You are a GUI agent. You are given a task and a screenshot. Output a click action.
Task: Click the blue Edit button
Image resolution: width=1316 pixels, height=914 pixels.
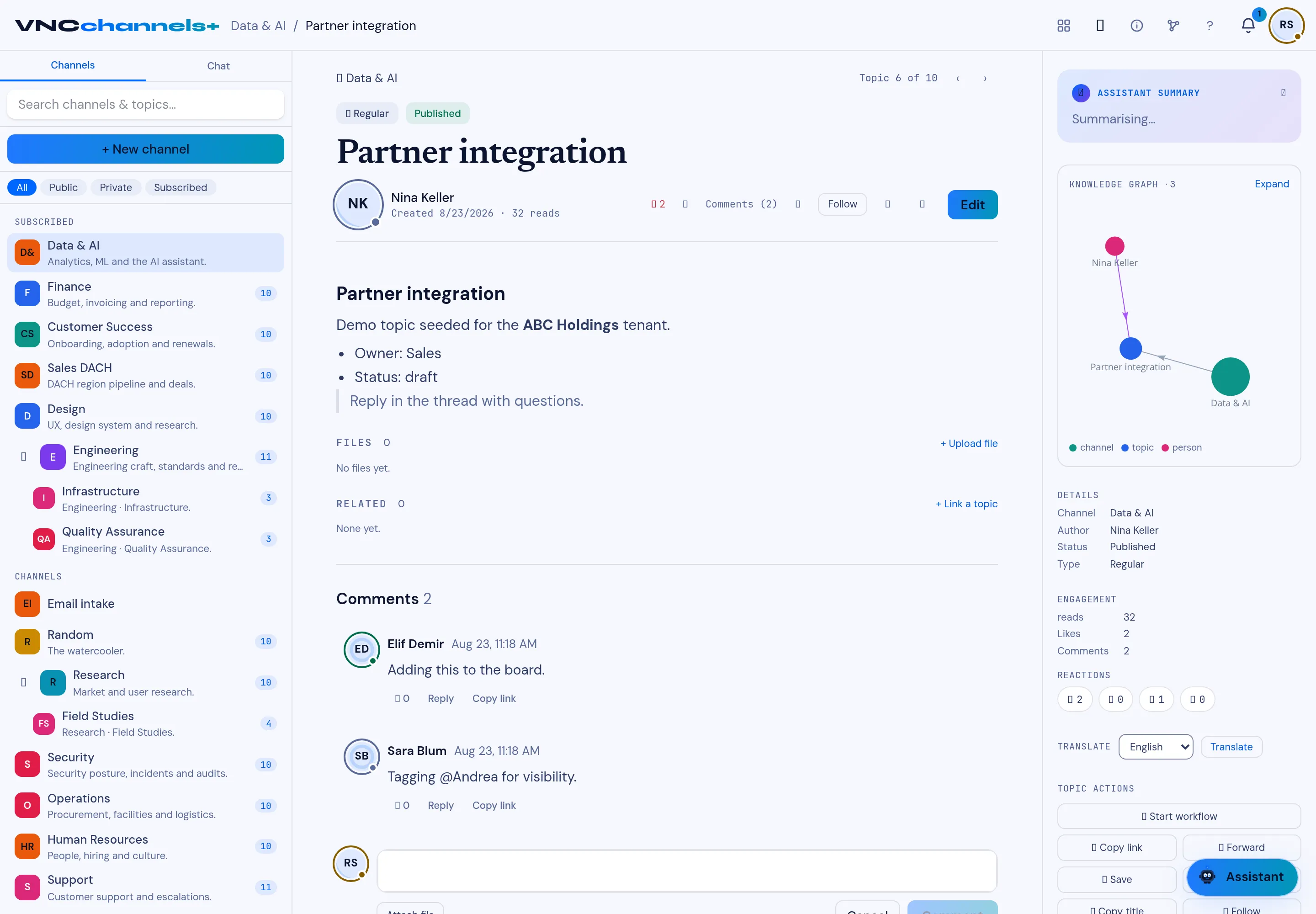(x=972, y=205)
